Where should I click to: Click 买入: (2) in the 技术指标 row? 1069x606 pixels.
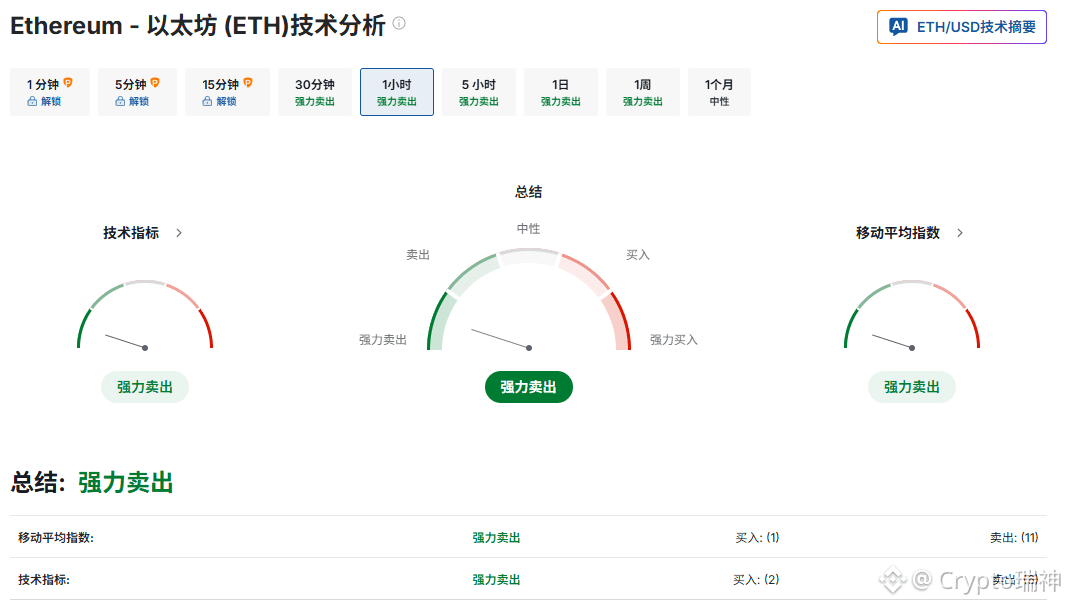click(x=756, y=580)
